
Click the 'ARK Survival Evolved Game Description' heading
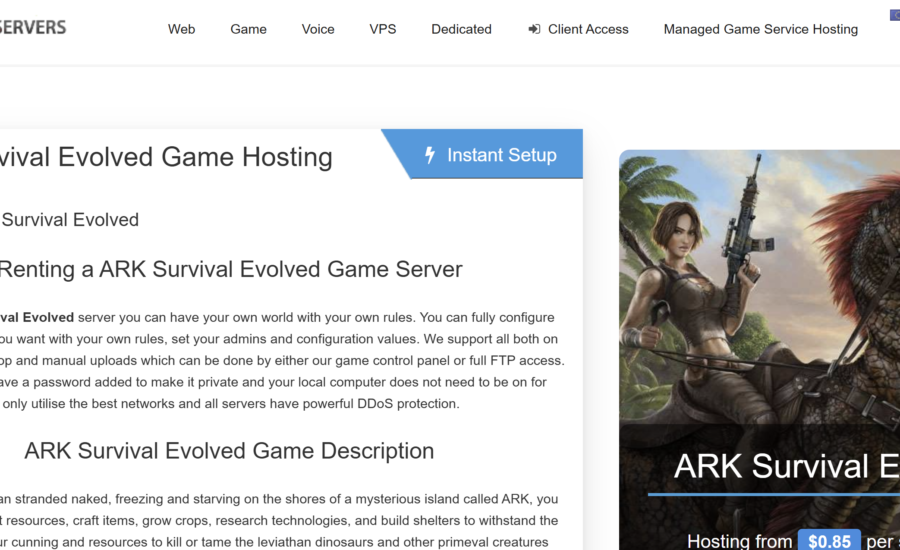point(229,451)
